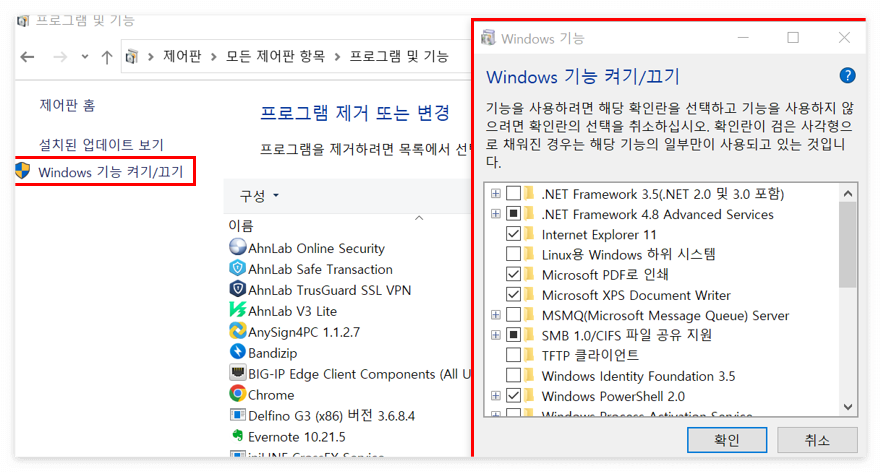
Task: Select the Evernote 10.21.5 entry text
Action: [297, 437]
